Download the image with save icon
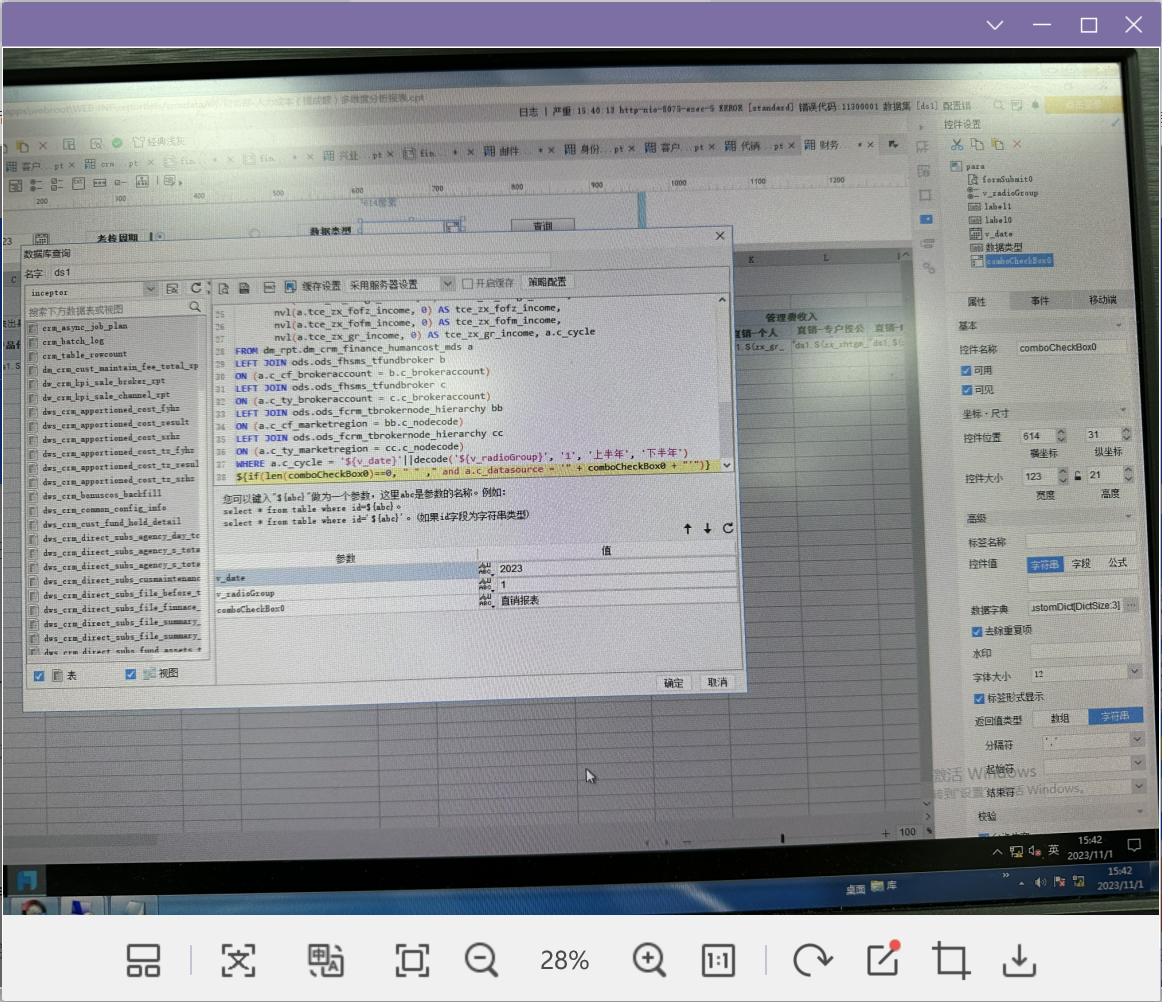 (1020, 960)
